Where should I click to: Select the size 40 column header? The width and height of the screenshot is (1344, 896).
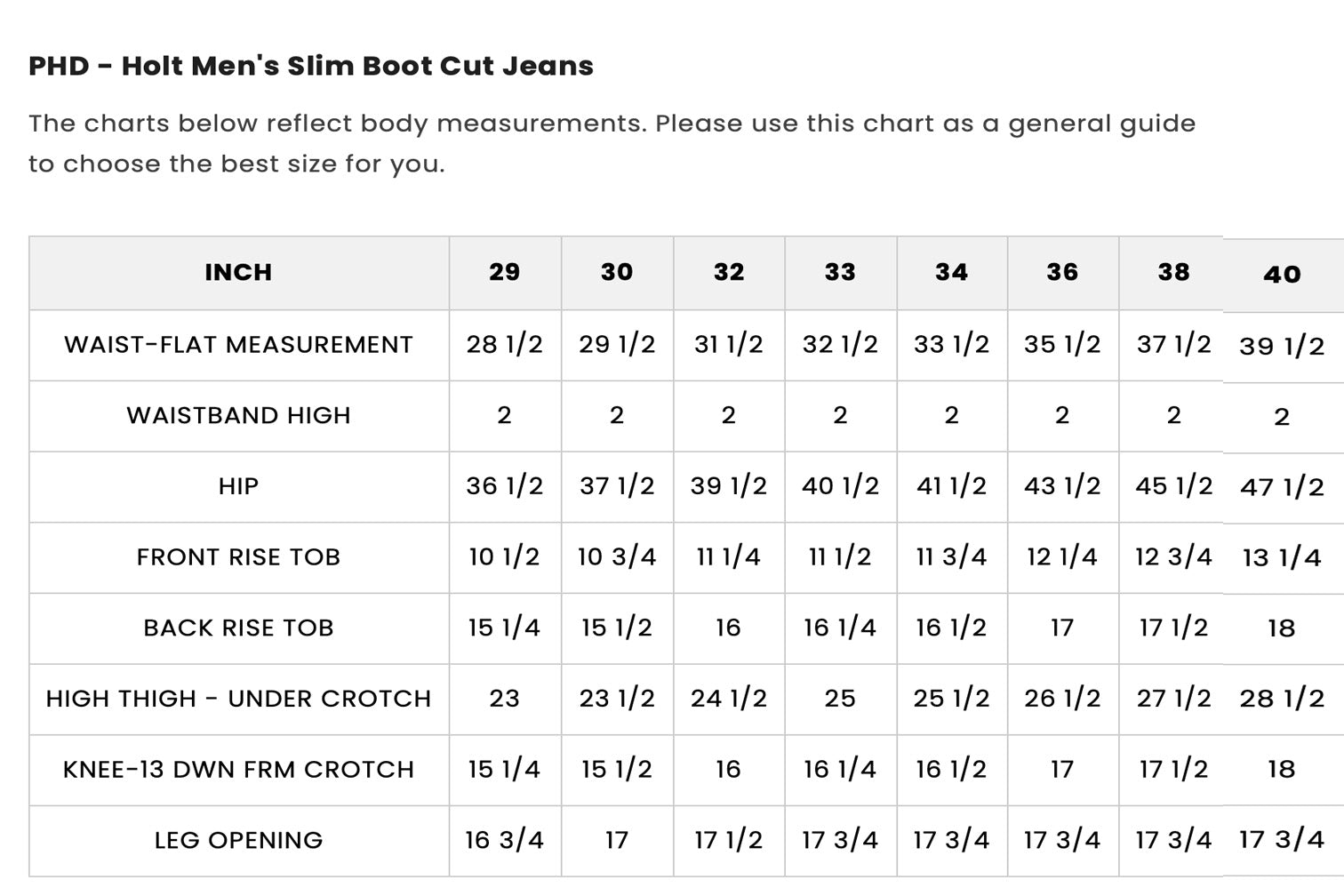(1283, 275)
